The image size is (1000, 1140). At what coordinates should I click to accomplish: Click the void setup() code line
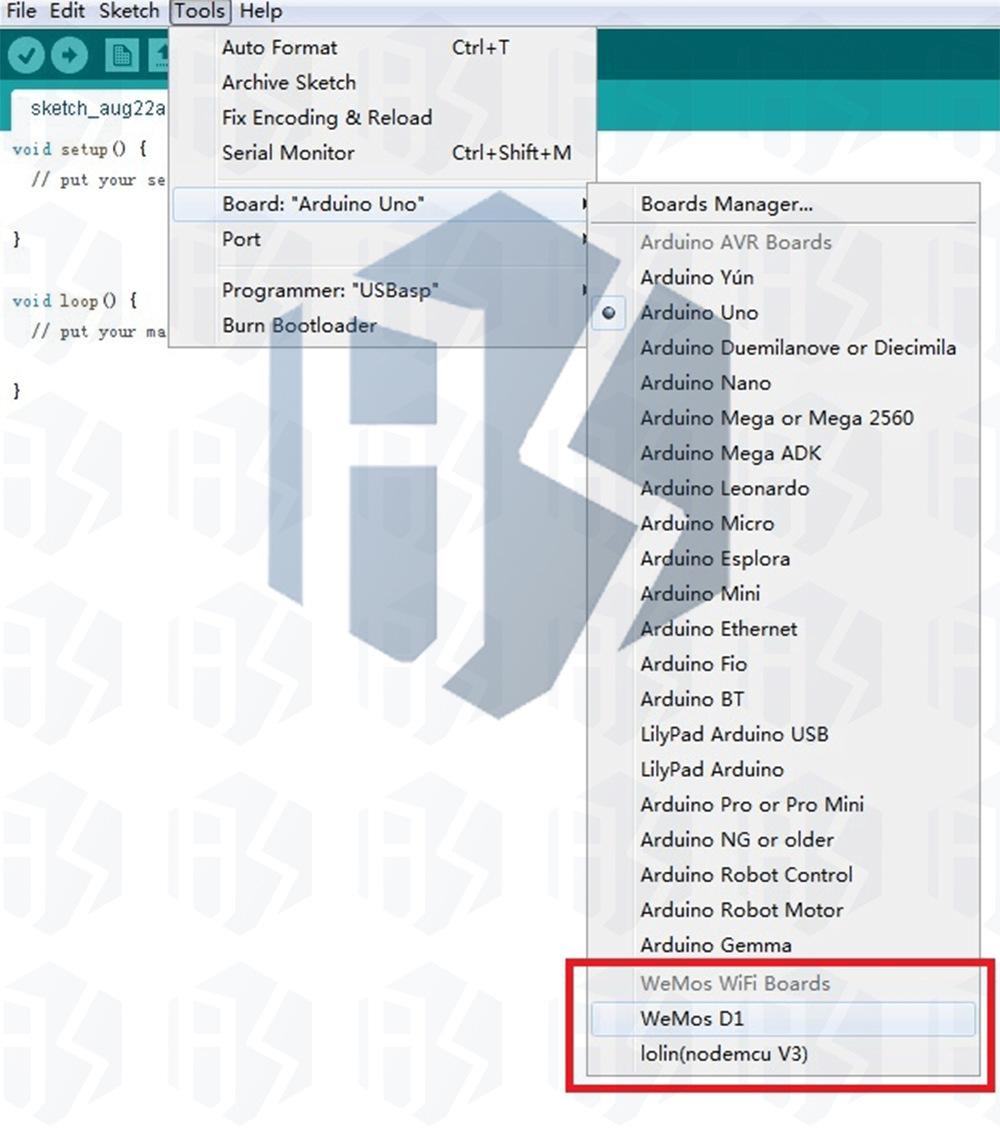[80, 149]
